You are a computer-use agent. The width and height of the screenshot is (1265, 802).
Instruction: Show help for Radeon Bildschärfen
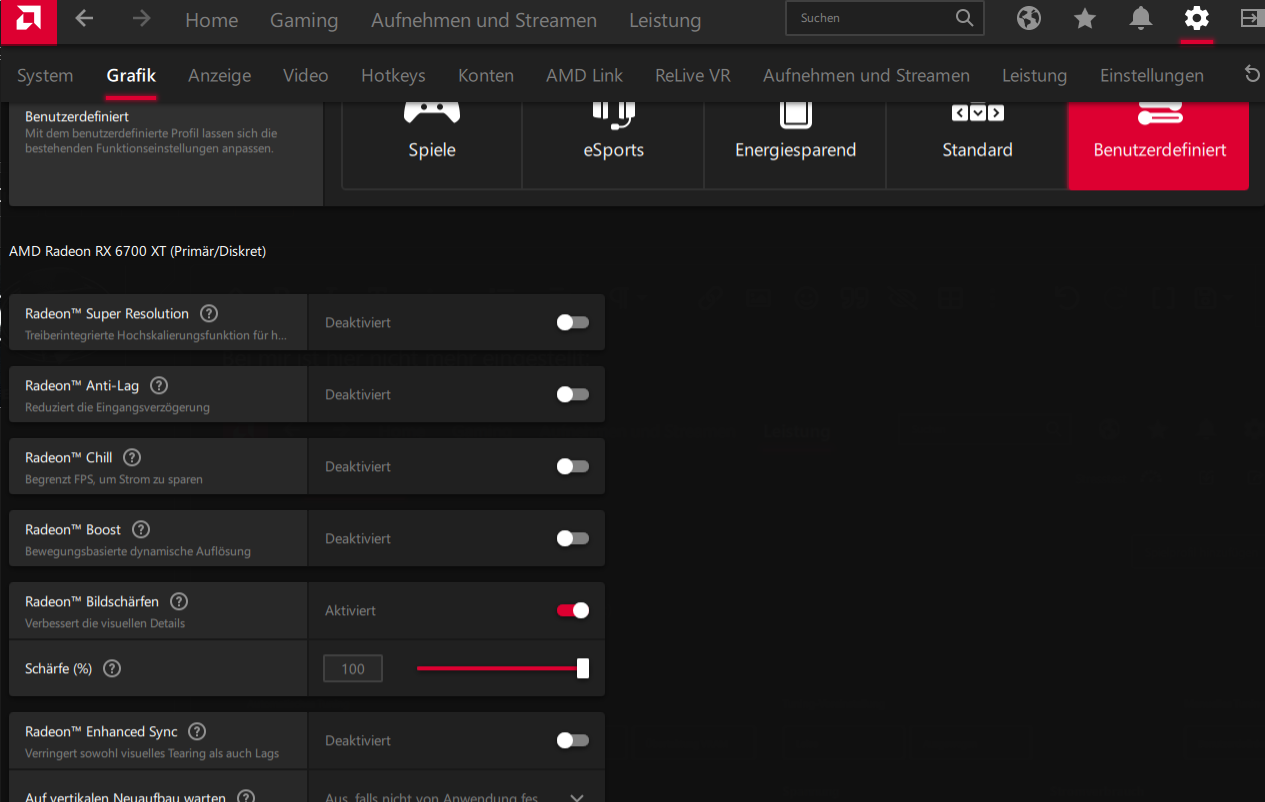[x=179, y=601]
